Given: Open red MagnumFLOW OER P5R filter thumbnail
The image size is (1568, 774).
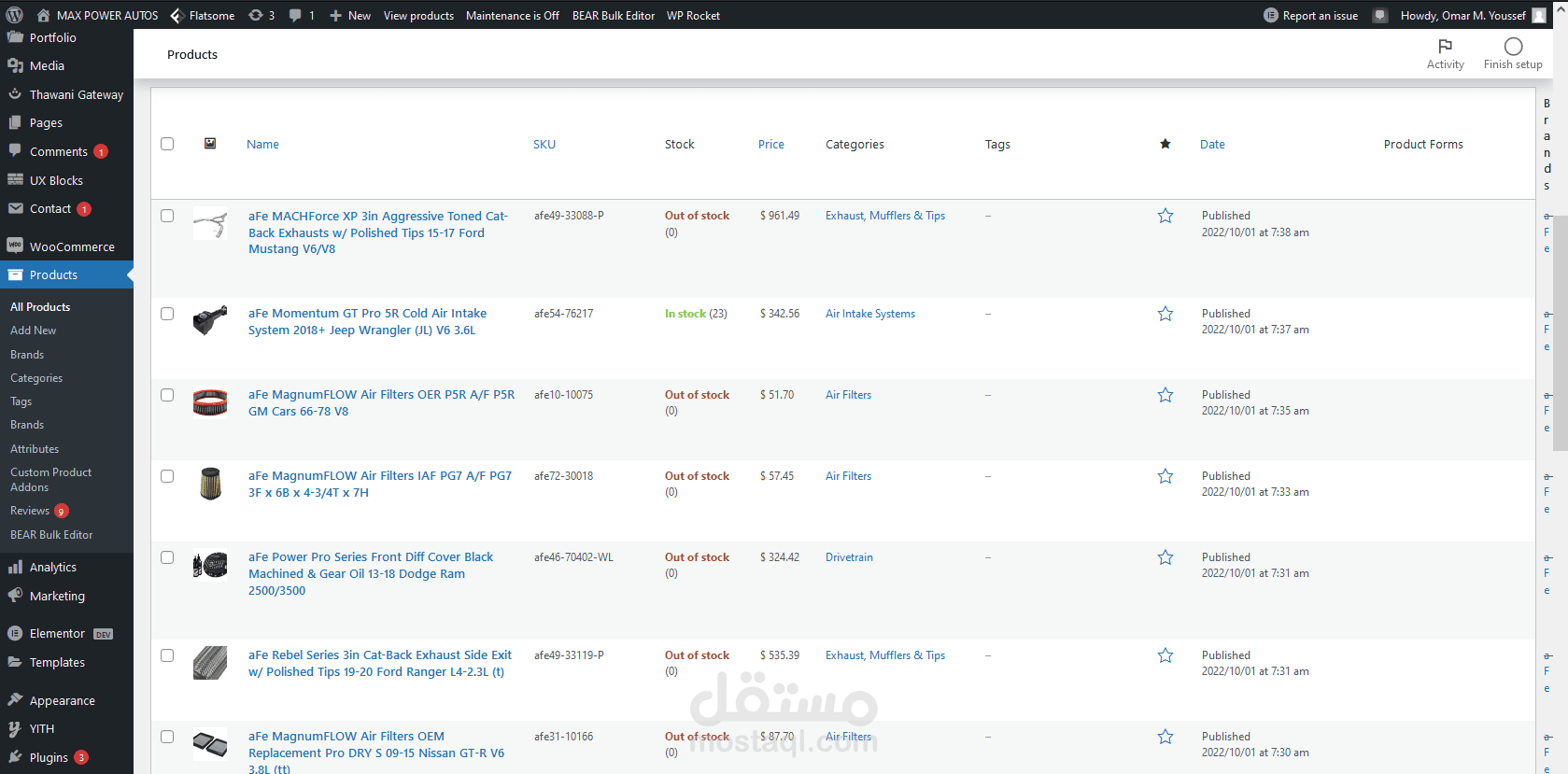Looking at the screenshot, I should 210,402.
